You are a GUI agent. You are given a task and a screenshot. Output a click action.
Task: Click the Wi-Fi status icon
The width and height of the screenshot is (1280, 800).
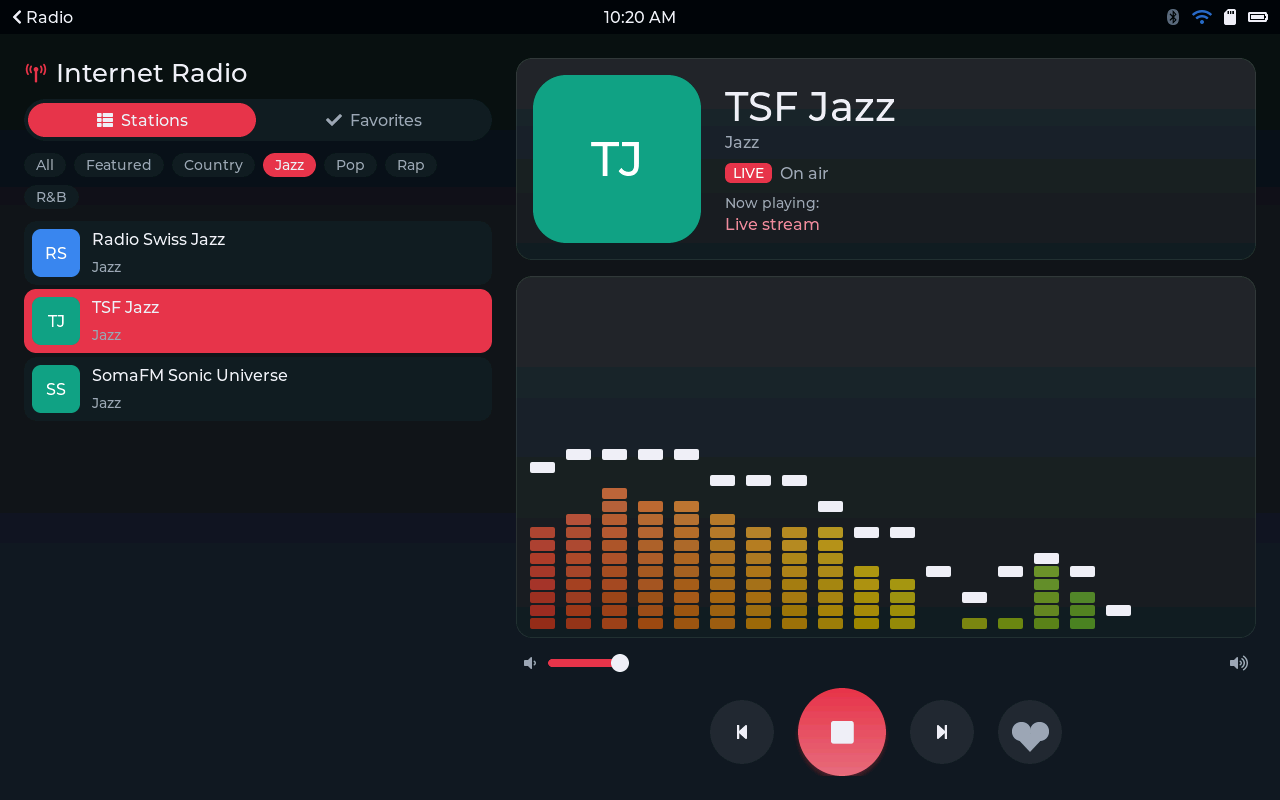1202,17
